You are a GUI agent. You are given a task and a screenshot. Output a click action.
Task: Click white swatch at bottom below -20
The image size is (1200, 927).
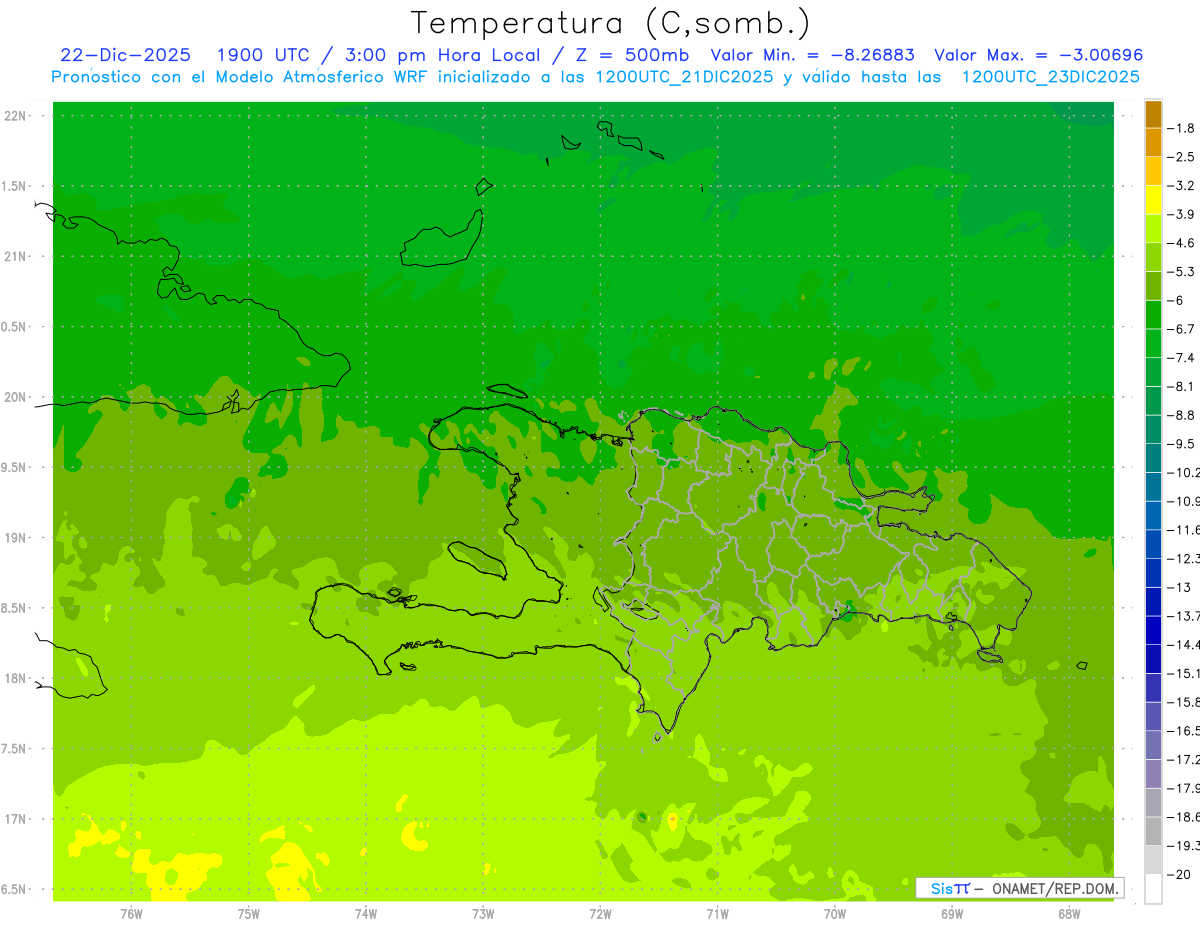coord(1153,888)
